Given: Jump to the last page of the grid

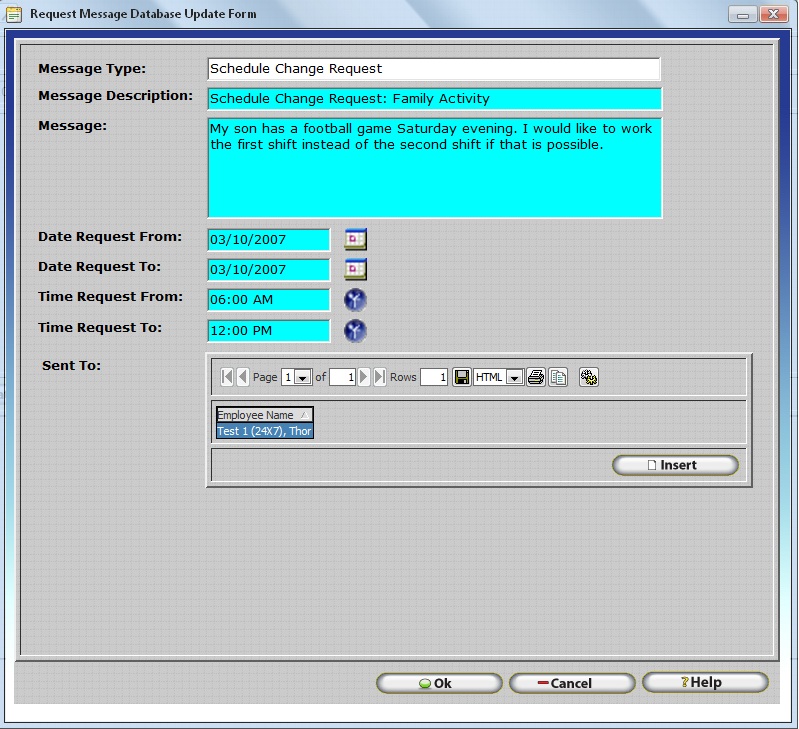Looking at the screenshot, I should coord(379,377).
